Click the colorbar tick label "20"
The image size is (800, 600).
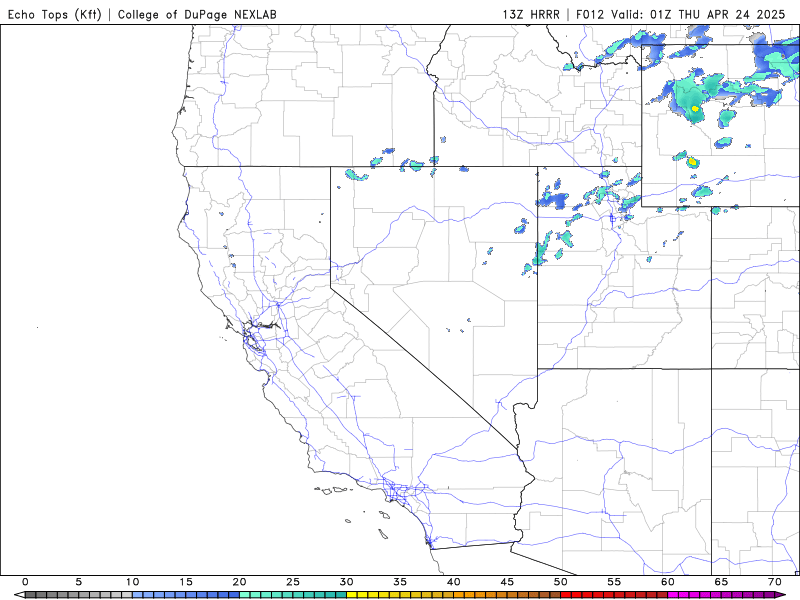point(239,582)
